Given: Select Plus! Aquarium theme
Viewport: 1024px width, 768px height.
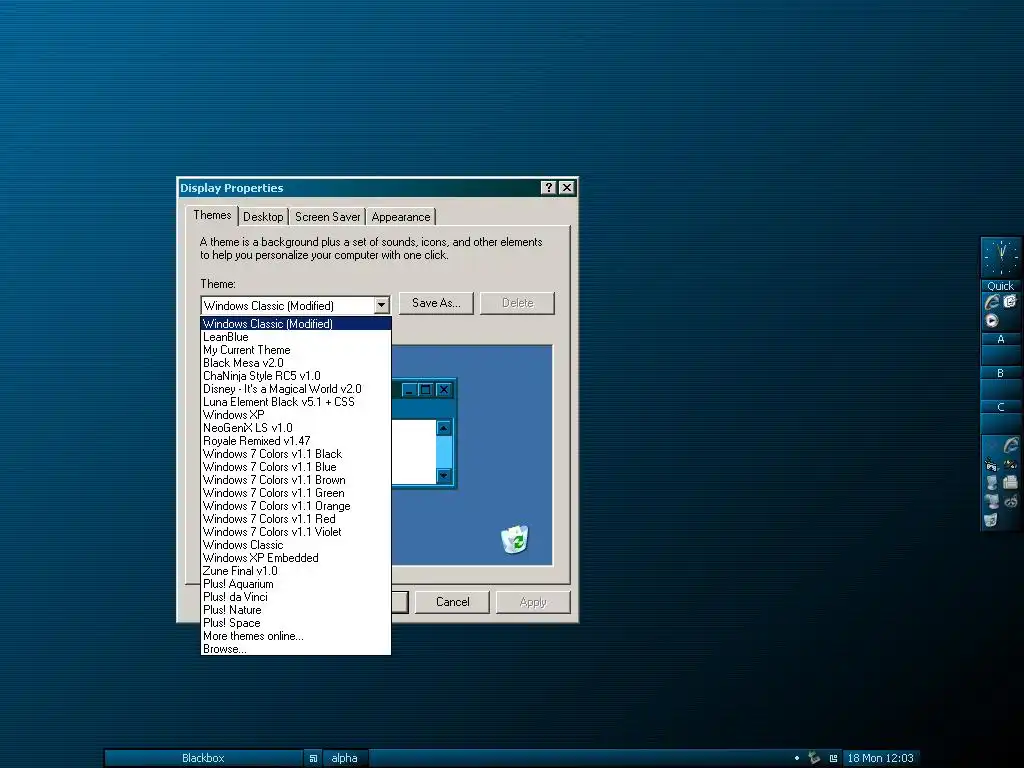Looking at the screenshot, I should (x=296, y=584).
